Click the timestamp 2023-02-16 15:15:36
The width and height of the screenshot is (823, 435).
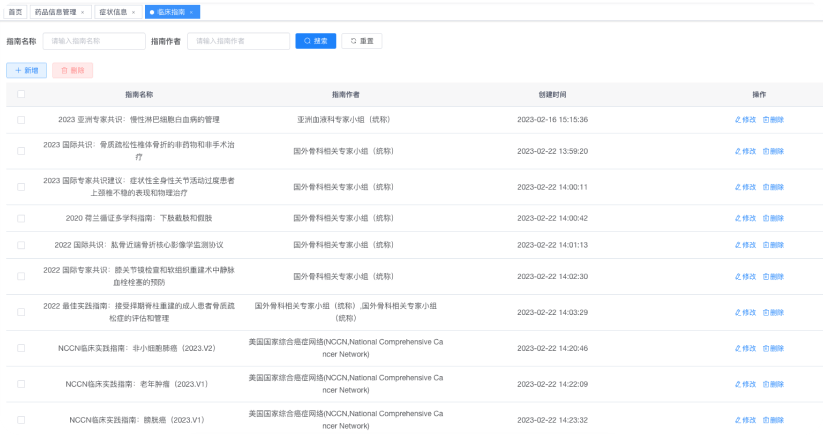552,120
